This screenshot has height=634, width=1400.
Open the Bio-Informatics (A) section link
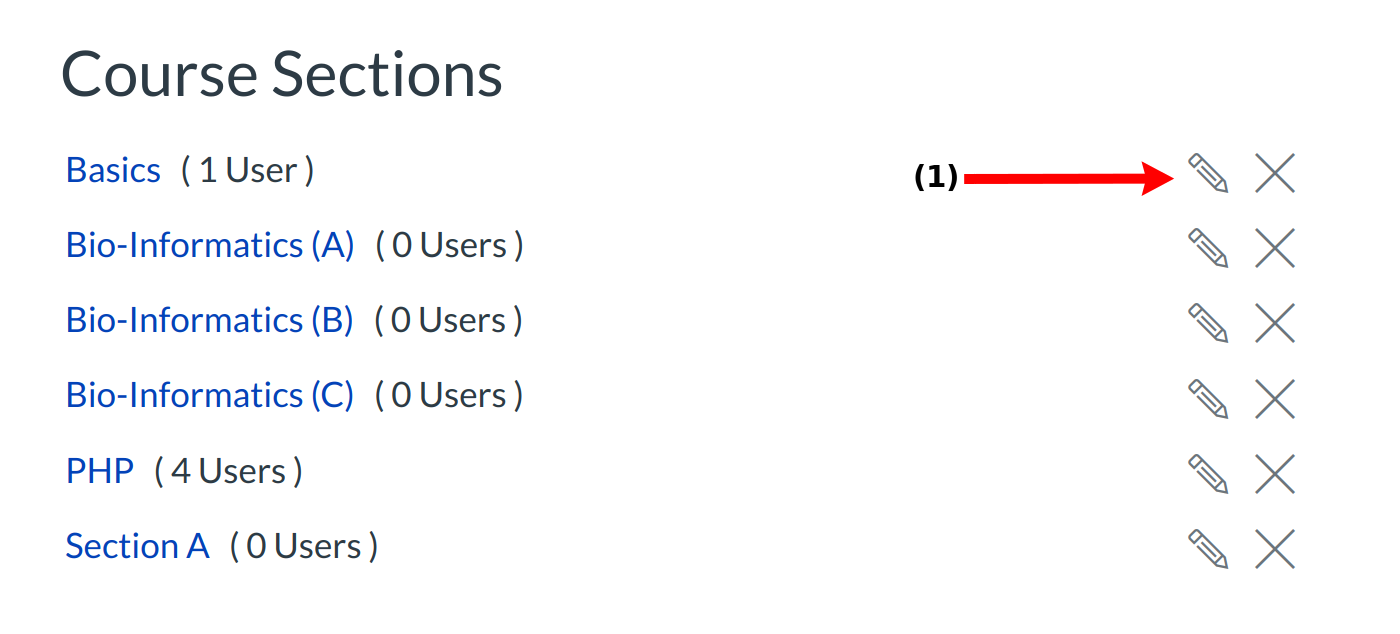[210, 246]
